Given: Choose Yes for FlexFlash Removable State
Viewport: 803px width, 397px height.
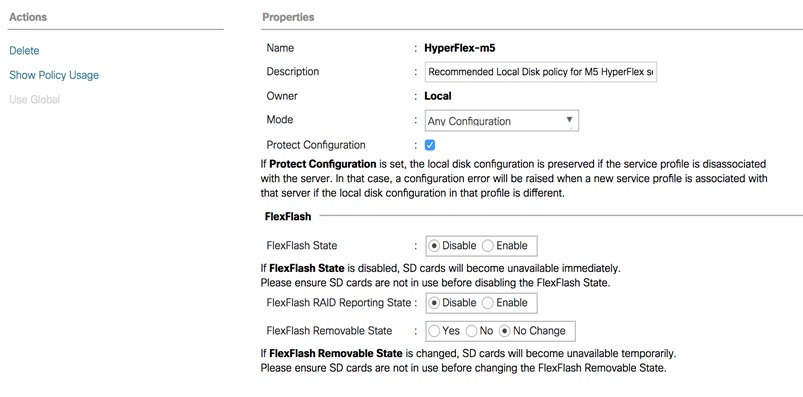Looking at the screenshot, I should 434,331.
